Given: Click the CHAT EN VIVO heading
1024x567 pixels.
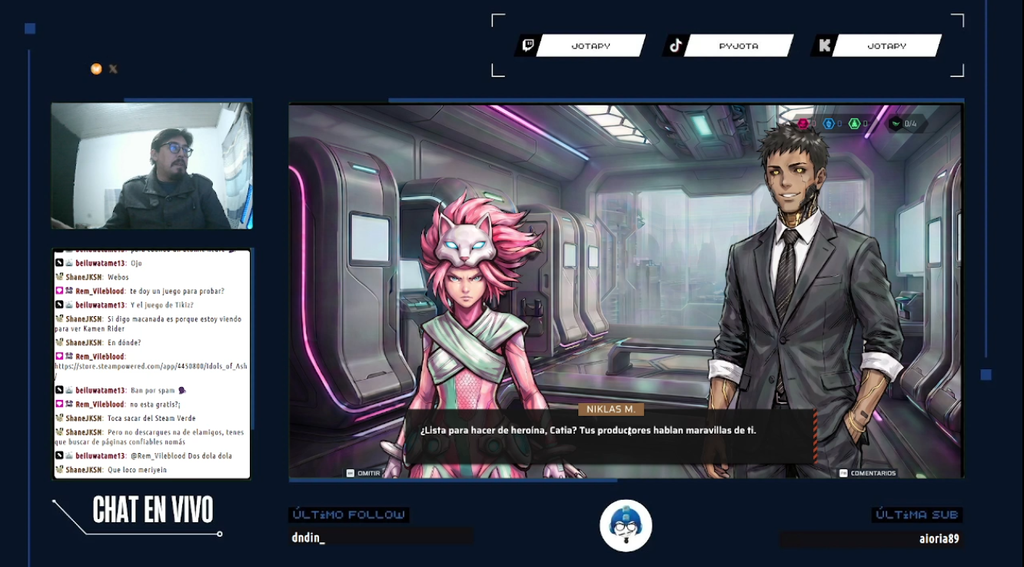Looking at the screenshot, I should 153,510.
